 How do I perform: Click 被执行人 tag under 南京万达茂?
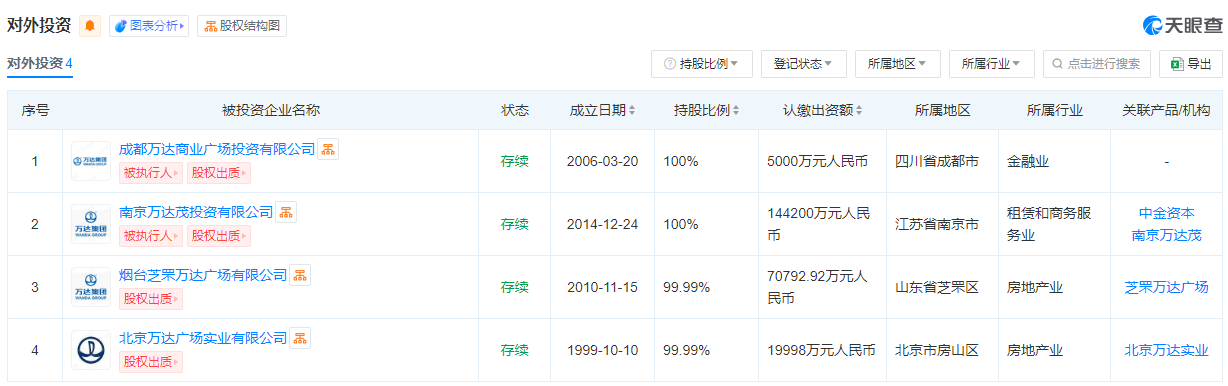tap(151, 236)
